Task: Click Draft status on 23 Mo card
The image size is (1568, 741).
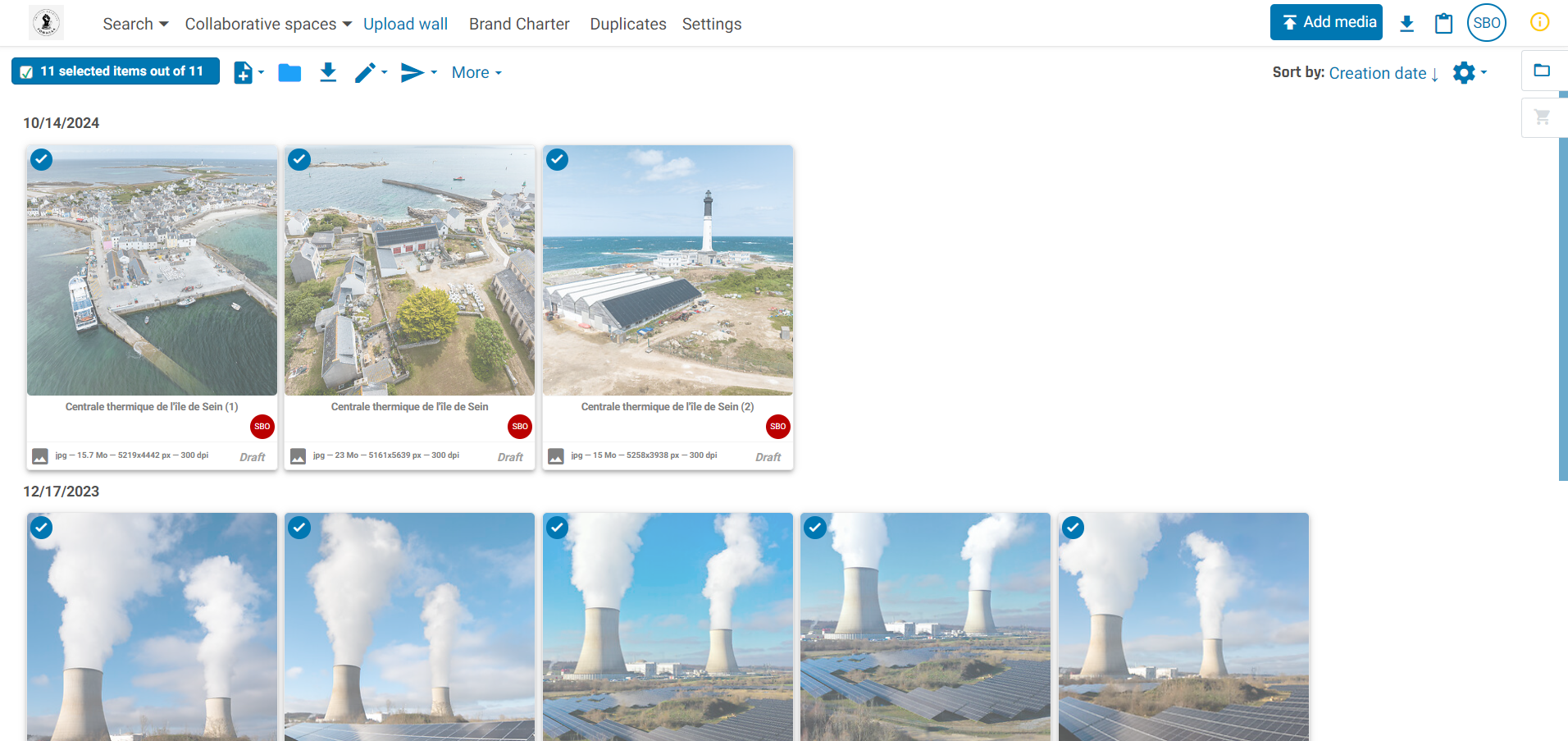Action: 510,457
